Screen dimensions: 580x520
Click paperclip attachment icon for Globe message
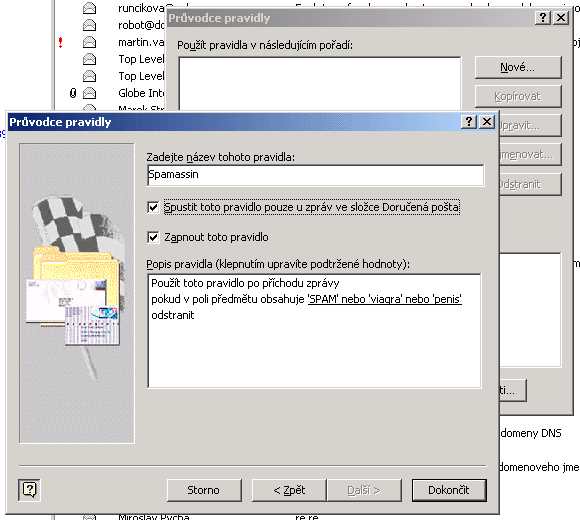(x=73, y=93)
